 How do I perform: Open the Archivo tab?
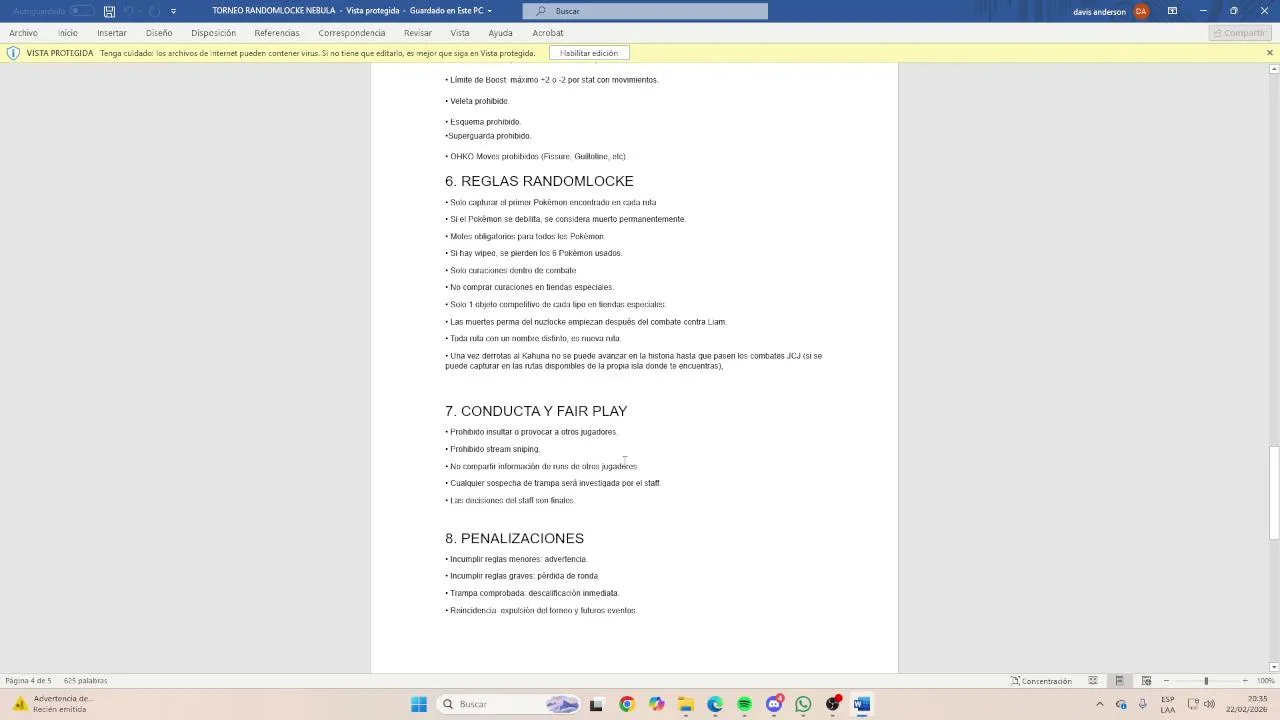click(x=23, y=33)
